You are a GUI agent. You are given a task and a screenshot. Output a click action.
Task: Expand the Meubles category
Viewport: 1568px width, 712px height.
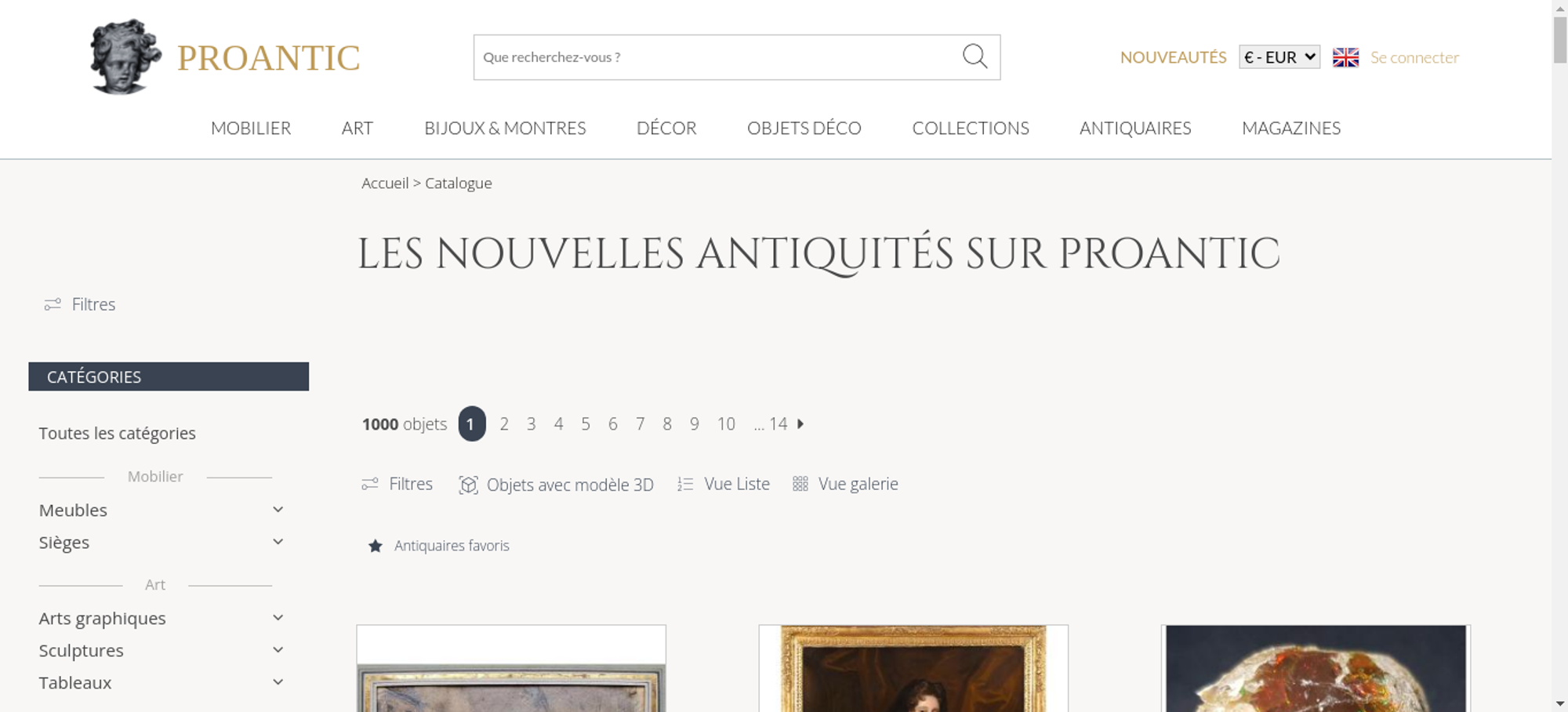click(278, 510)
